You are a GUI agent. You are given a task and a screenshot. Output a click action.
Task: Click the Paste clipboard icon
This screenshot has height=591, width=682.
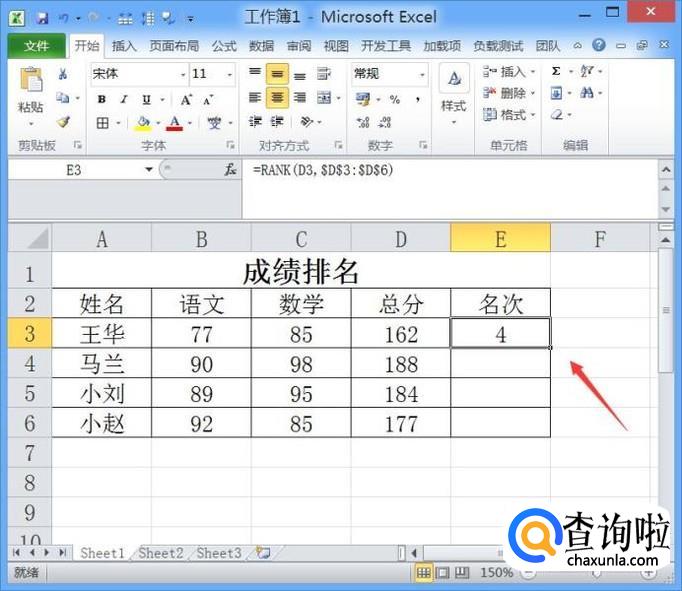coord(30,81)
